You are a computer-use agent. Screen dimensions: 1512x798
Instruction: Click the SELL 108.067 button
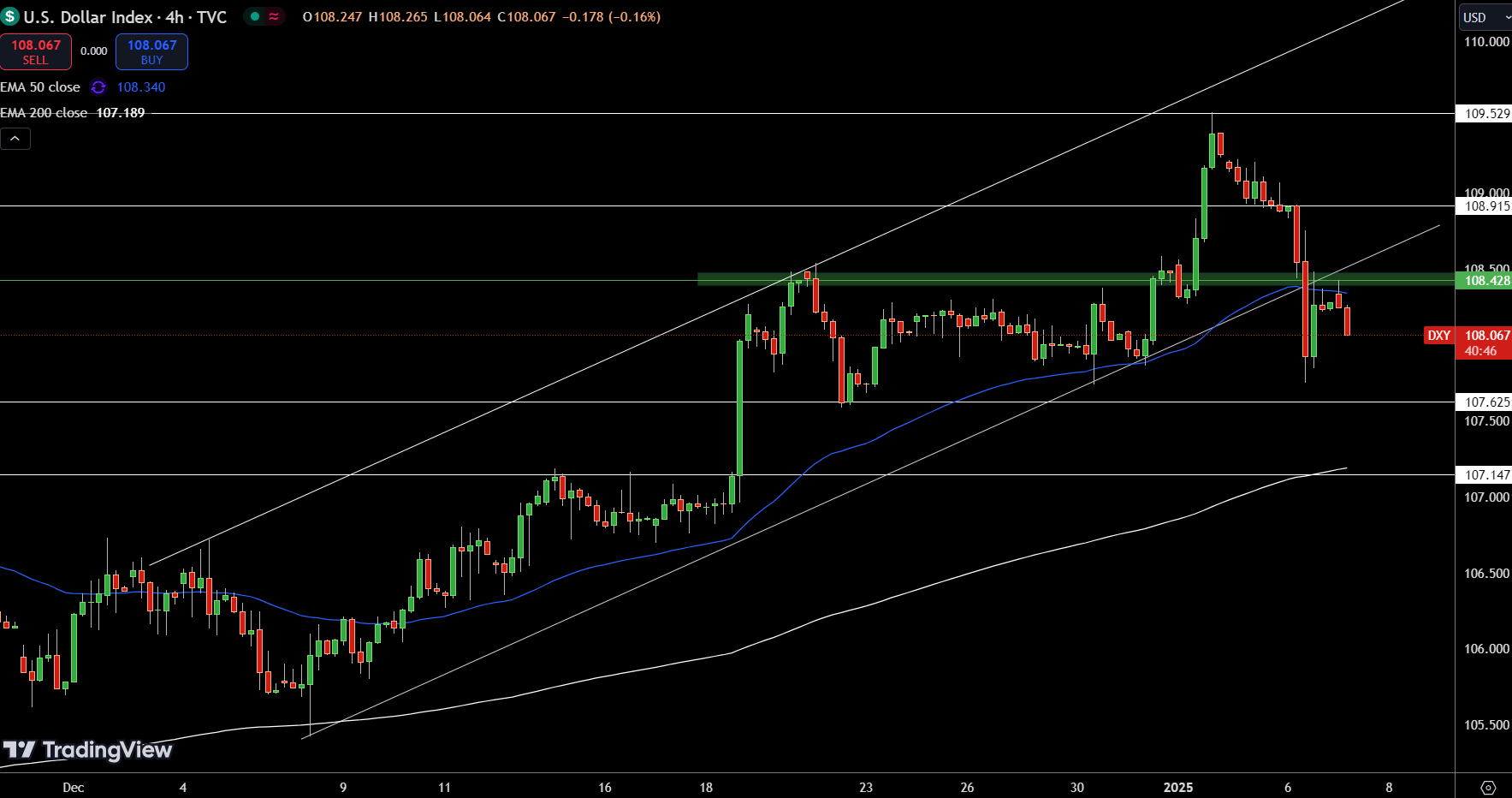point(36,52)
